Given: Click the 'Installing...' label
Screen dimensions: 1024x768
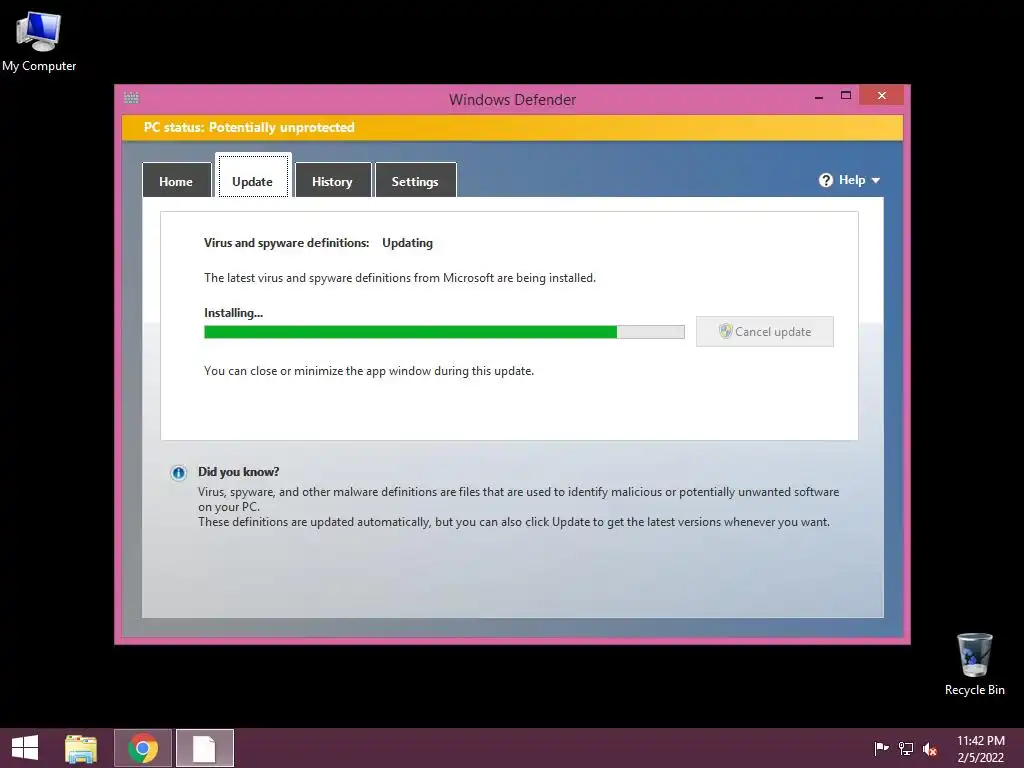Looking at the screenshot, I should pos(233,313).
